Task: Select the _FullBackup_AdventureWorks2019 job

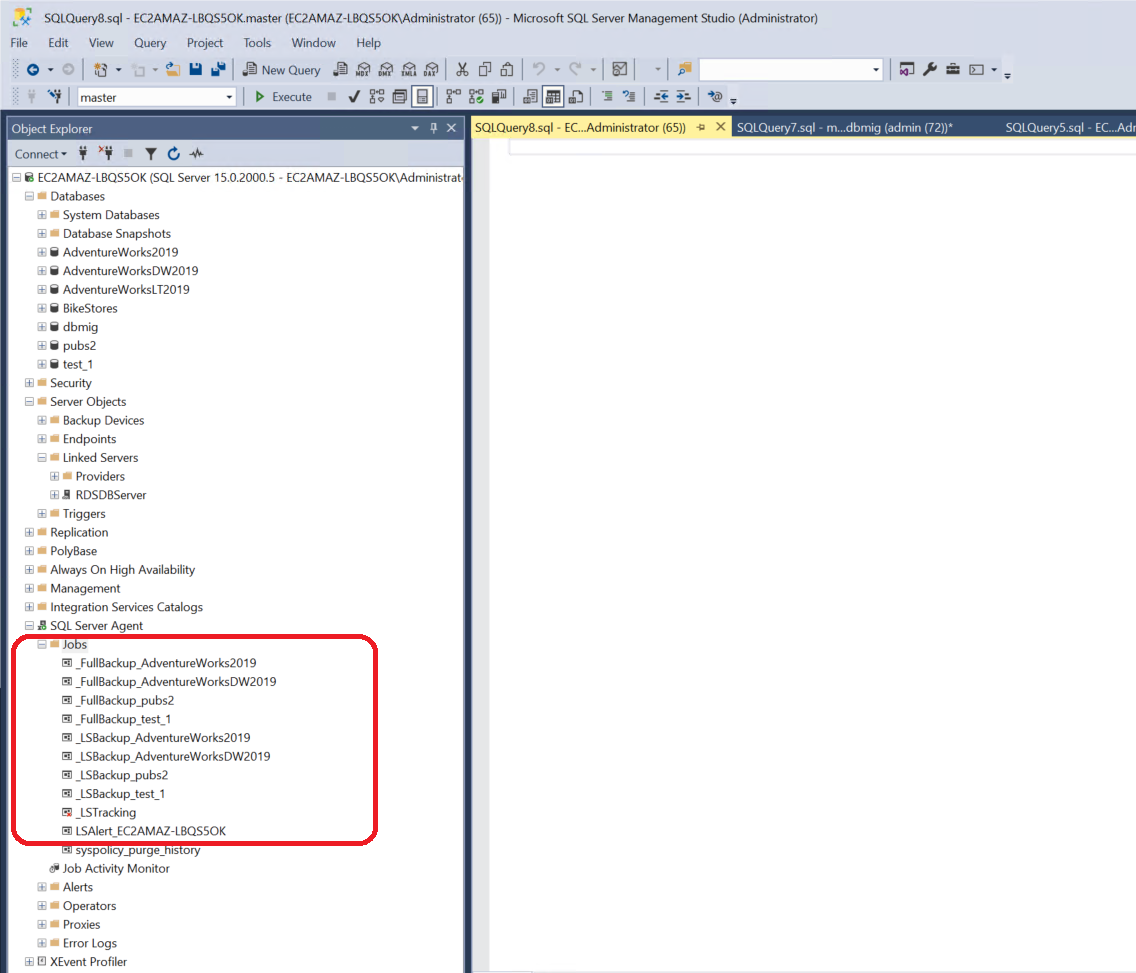Action: tap(166, 664)
